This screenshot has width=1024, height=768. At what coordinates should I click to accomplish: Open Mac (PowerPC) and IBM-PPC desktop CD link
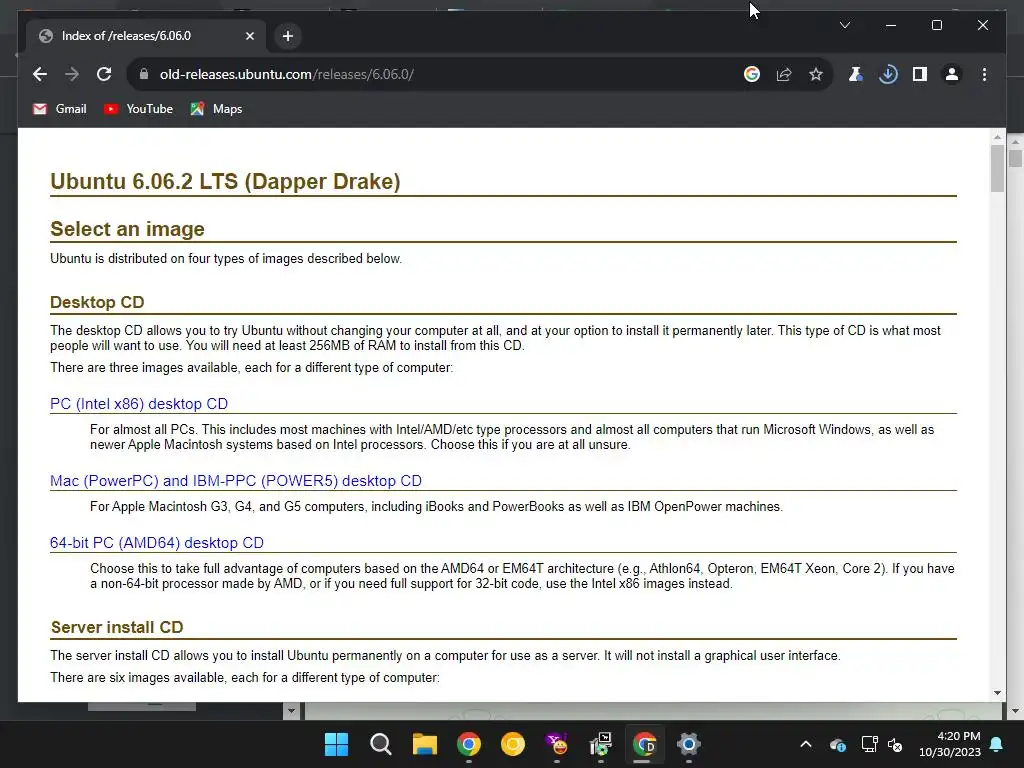(x=236, y=481)
